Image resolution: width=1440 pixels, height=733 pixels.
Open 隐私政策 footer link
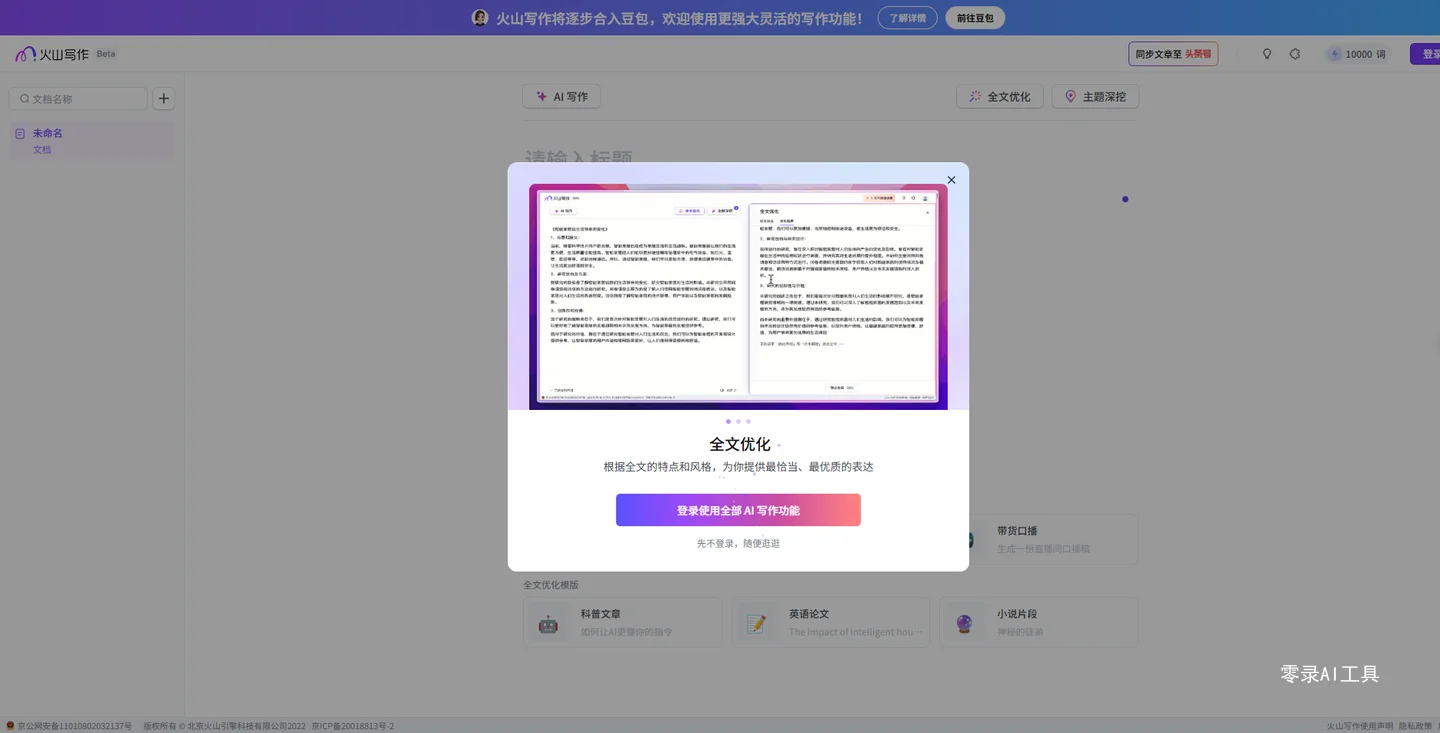click(x=1416, y=726)
